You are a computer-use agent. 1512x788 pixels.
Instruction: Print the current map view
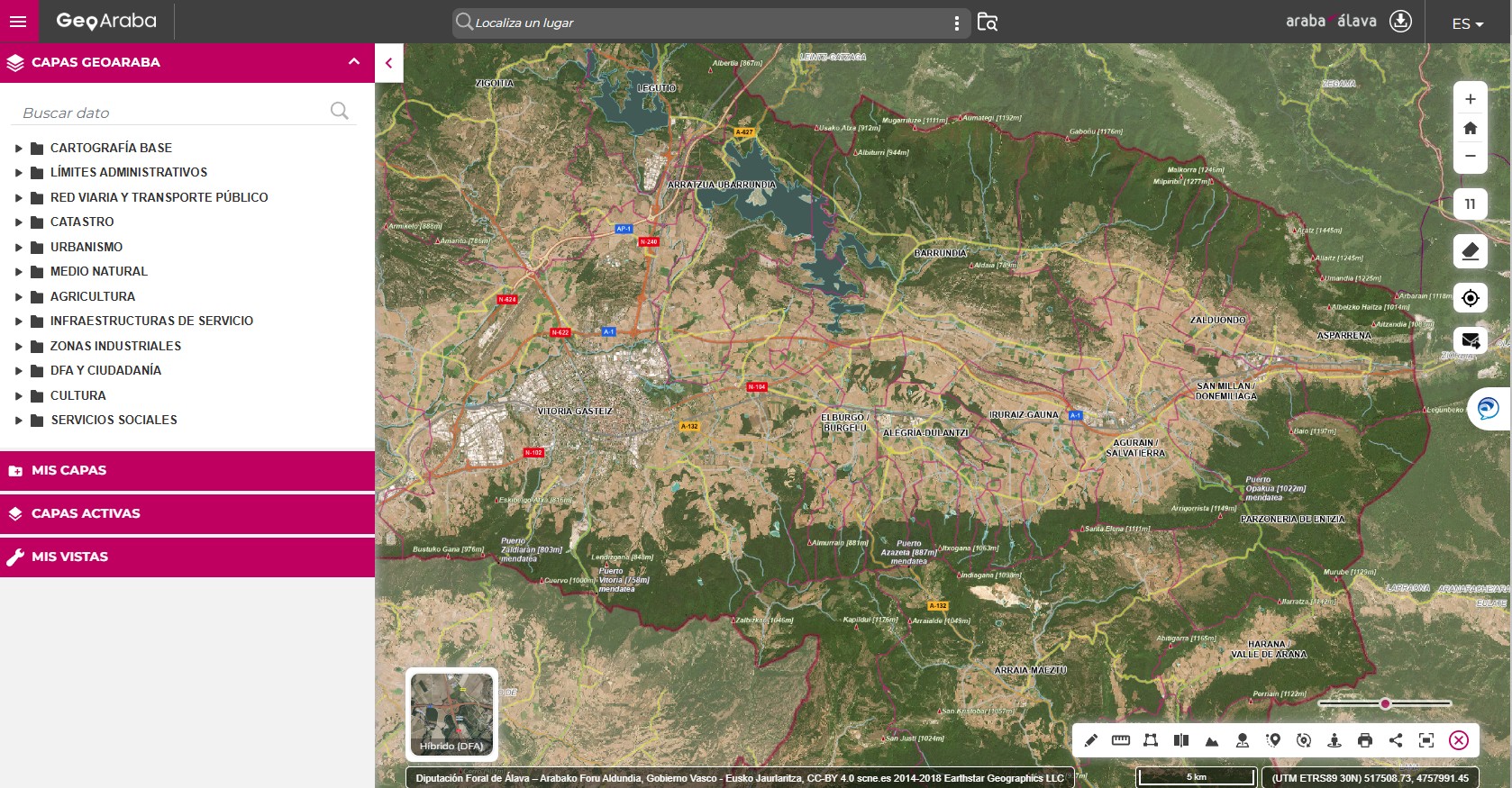[1365, 740]
